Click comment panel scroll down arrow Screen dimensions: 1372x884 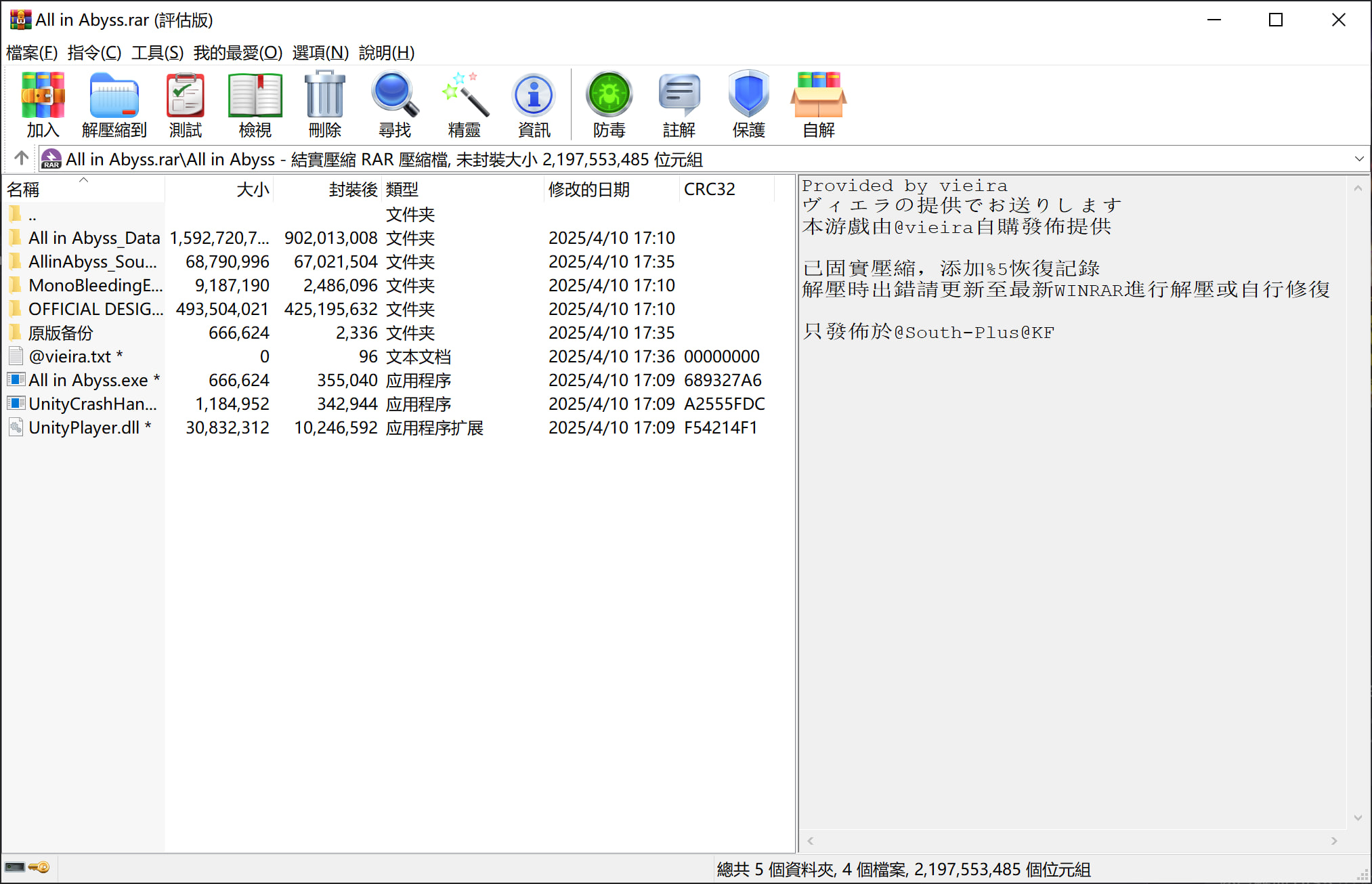[1357, 818]
